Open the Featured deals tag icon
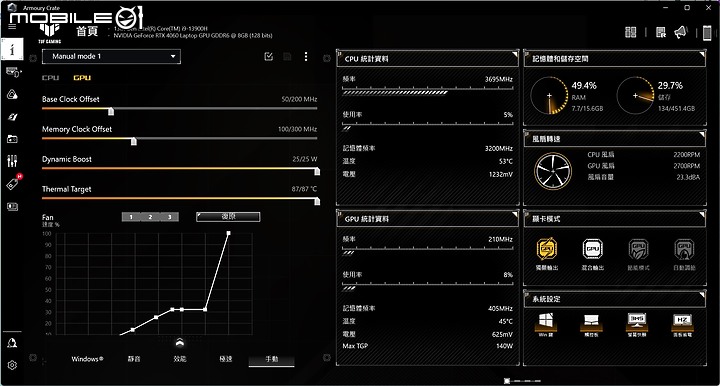 13,183
